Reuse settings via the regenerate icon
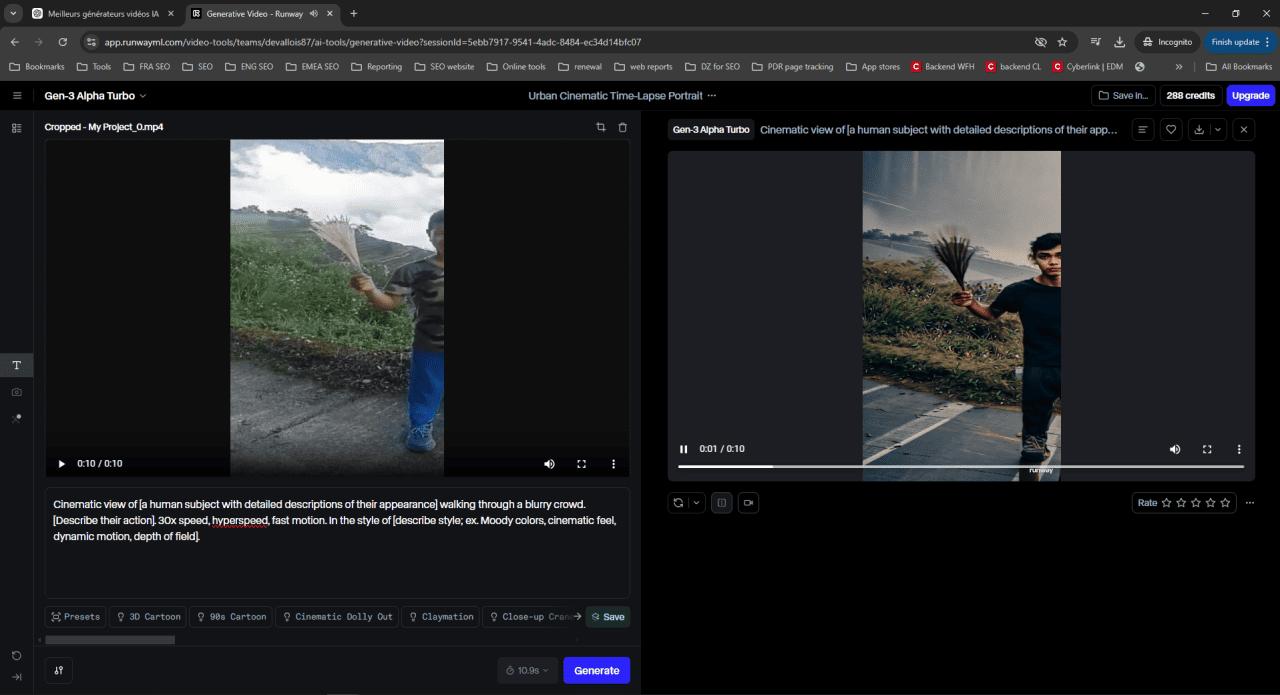The height and width of the screenshot is (695, 1280). click(679, 503)
